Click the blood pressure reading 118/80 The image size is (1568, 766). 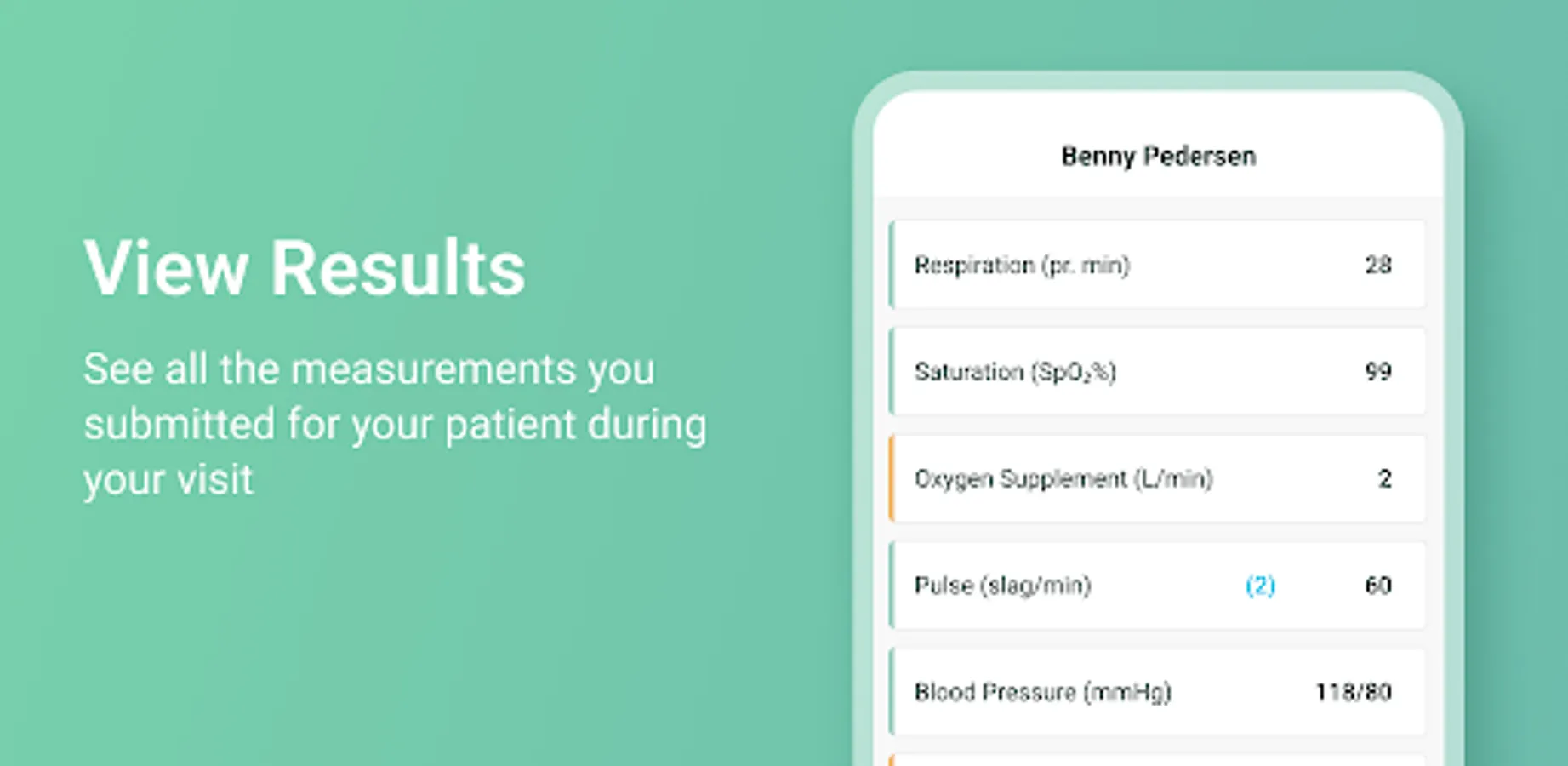click(x=1353, y=692)
